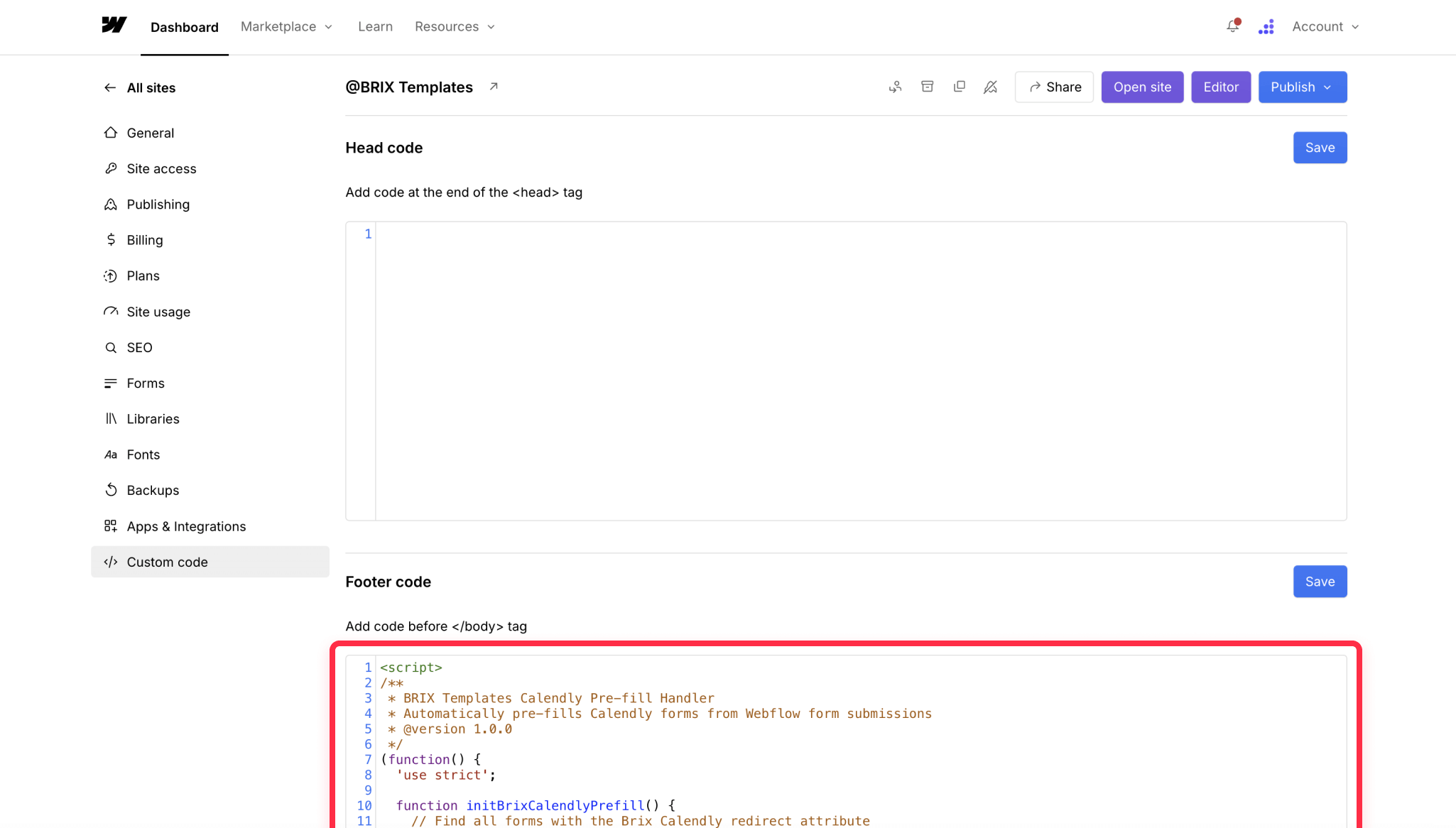The width and height of the screenshot is (1456, 828).
Task: Open the Editor
Action: [1221, 87]
